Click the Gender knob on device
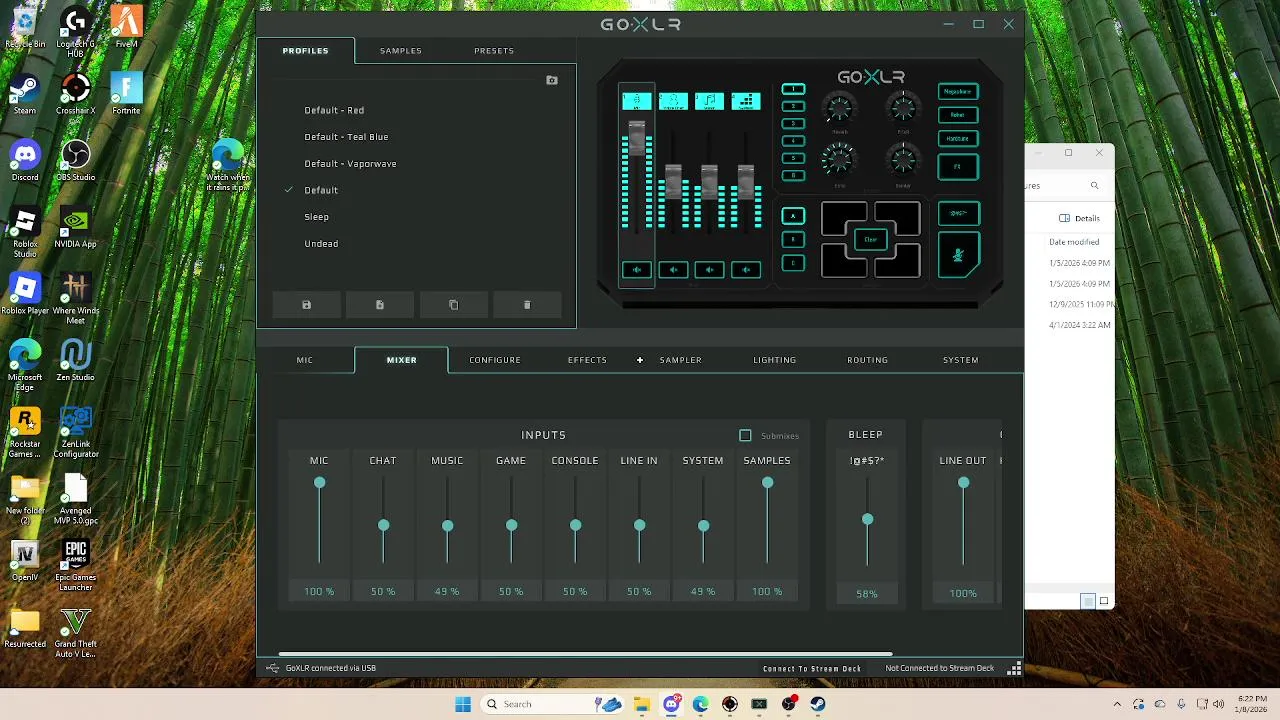The image size is (1280, 720). (903, 160)
